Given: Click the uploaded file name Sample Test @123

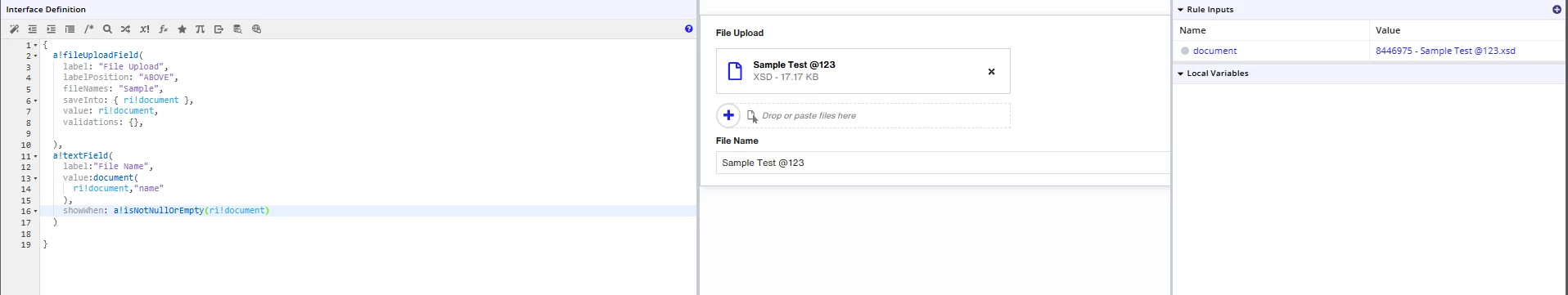Looking at the screenshot, I should (794, 65).
